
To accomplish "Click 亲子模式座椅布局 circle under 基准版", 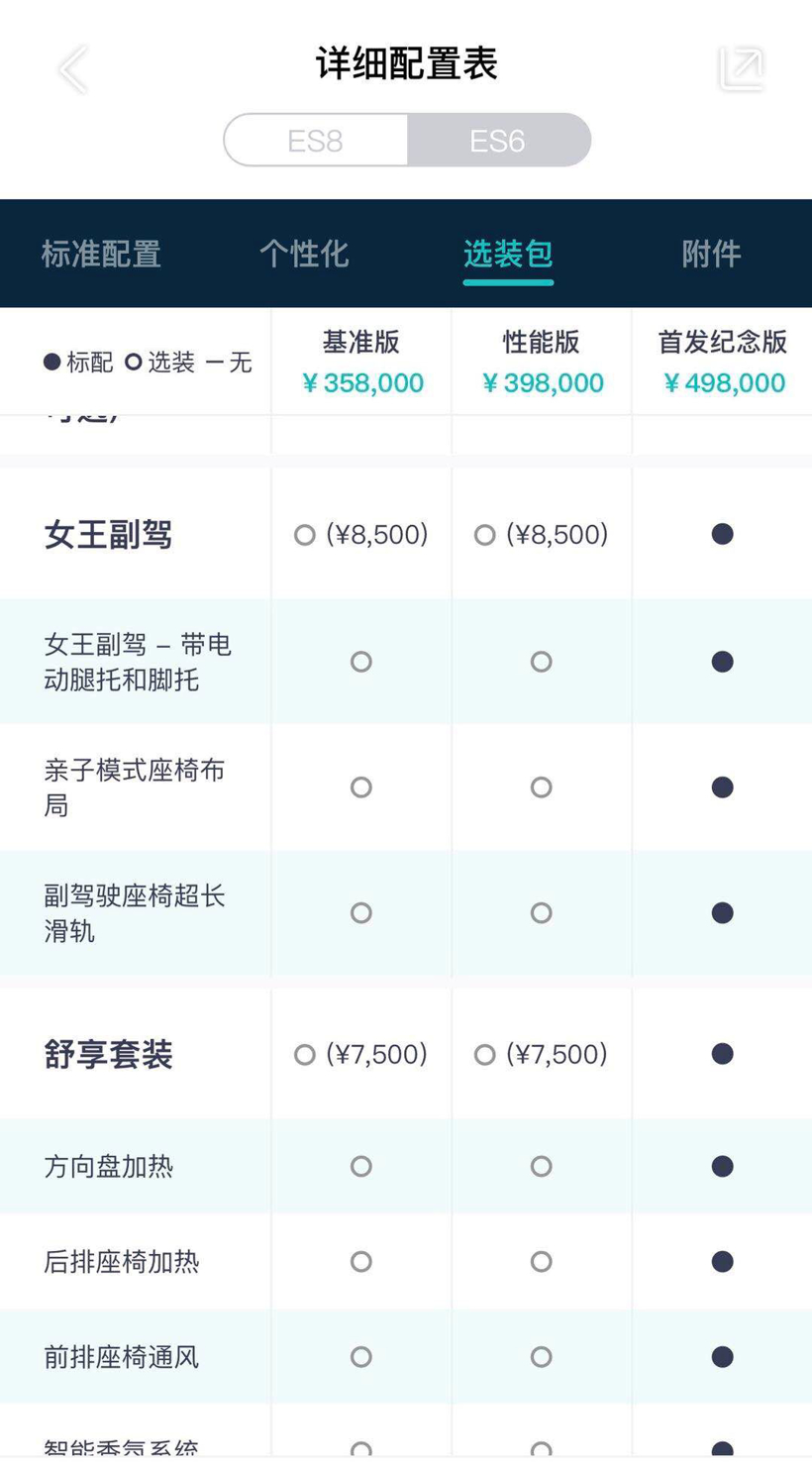I will point(361,787).
